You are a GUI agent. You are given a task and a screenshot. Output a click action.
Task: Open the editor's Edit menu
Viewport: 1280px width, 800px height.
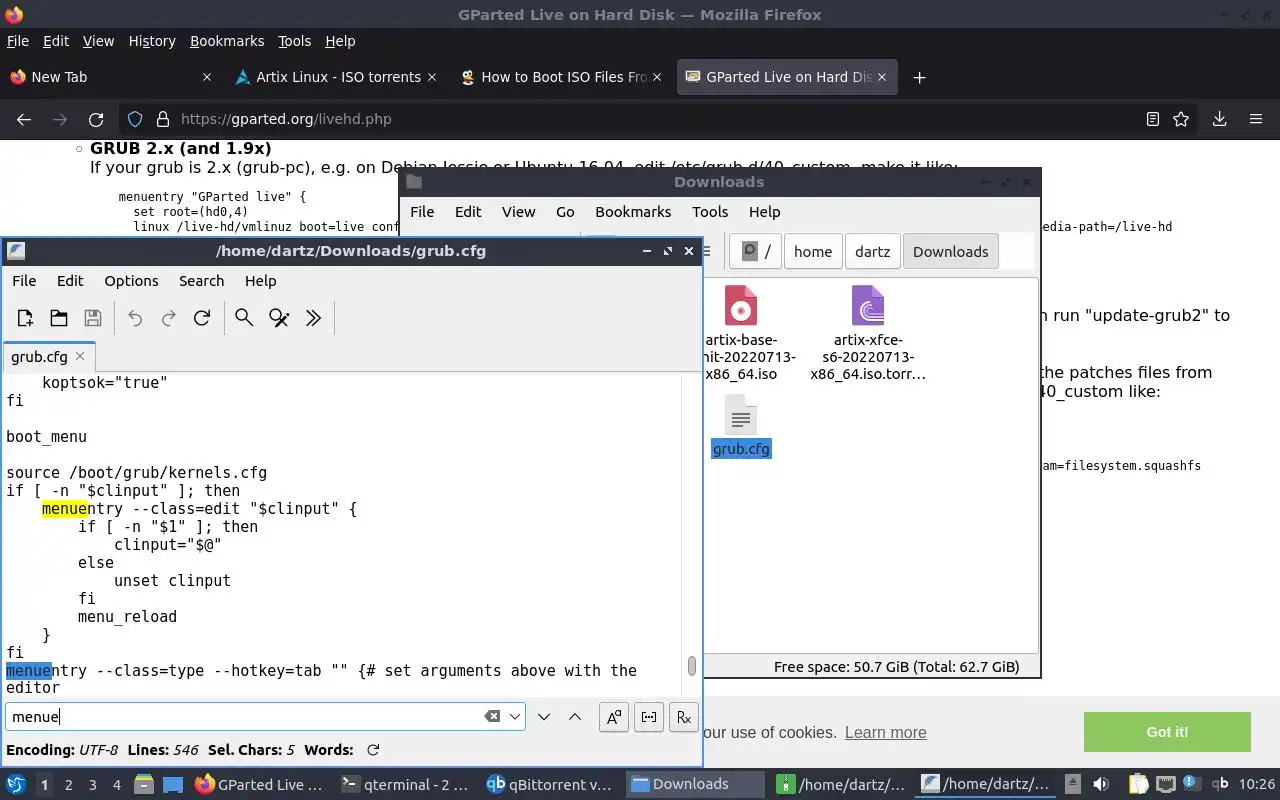point(70,281)
